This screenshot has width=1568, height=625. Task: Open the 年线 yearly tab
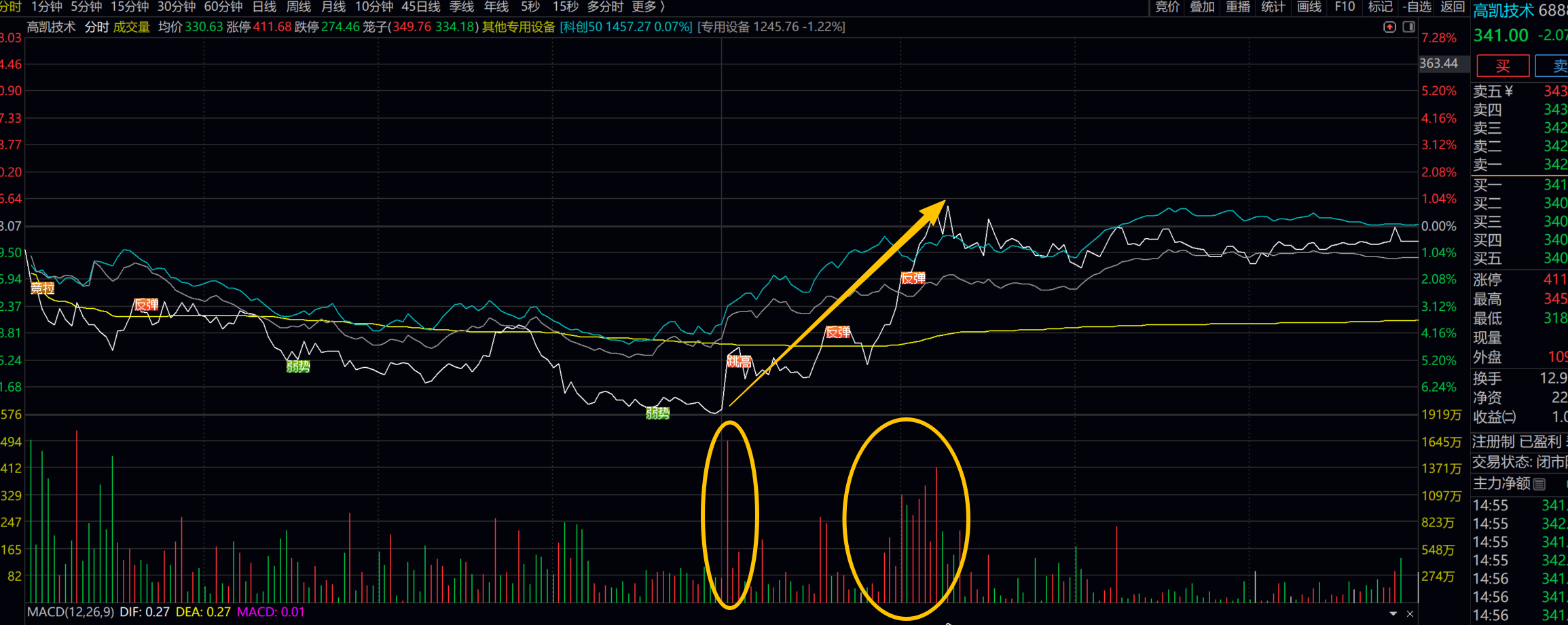496,7
